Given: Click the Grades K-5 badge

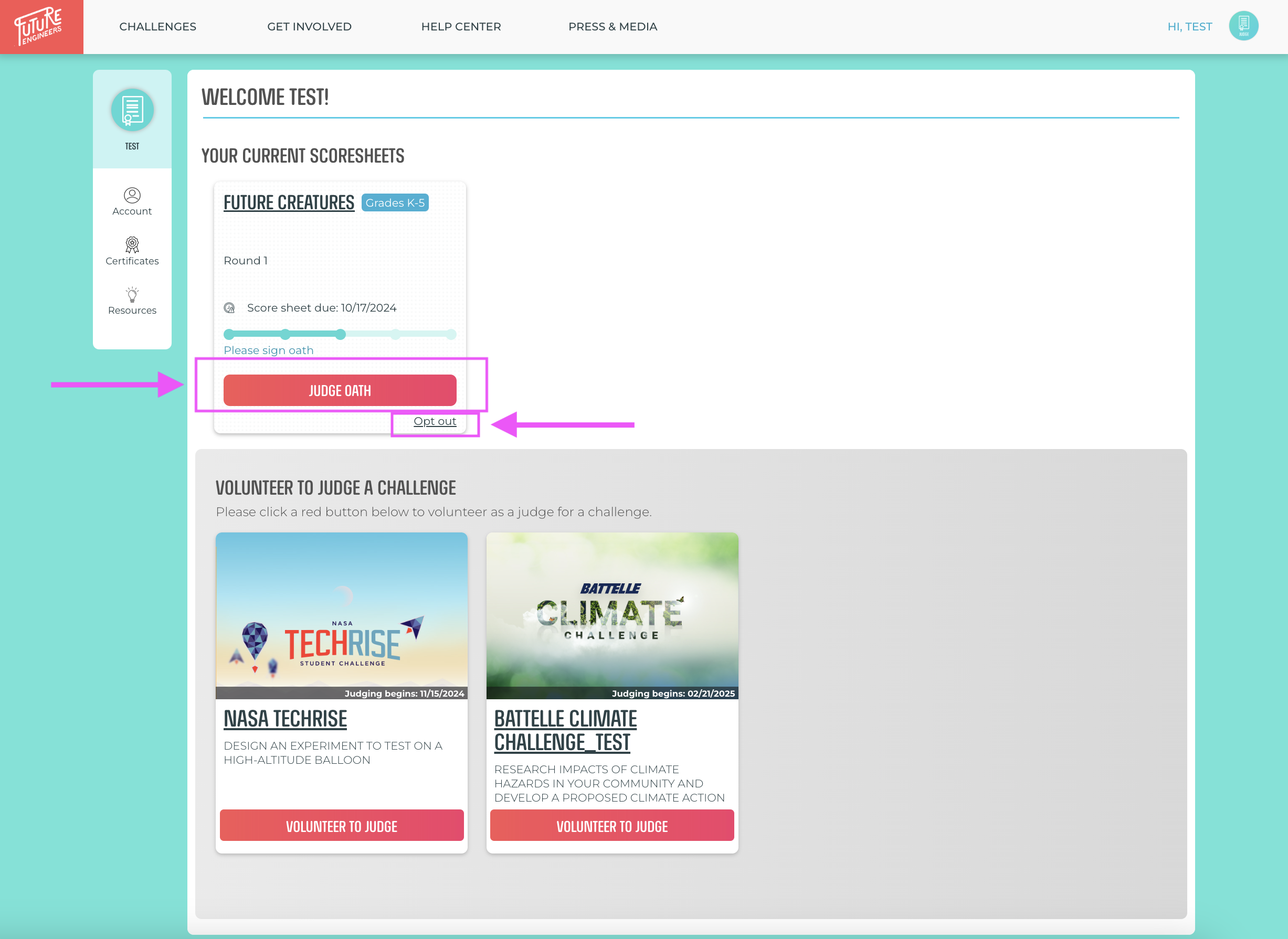Looking at the screenshot, I should (395, 203).
